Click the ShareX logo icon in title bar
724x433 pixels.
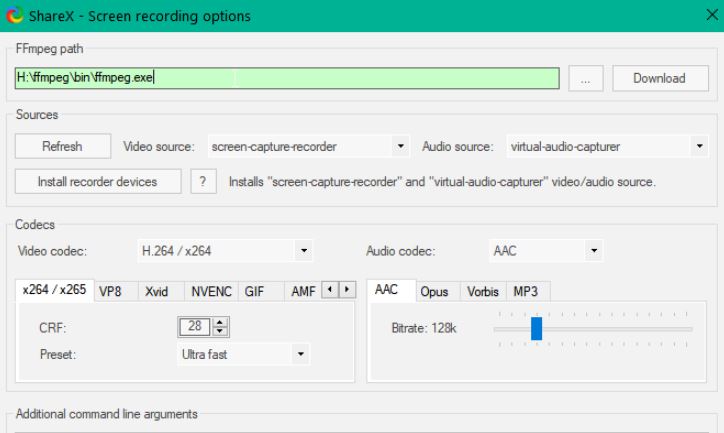point(14,15)
